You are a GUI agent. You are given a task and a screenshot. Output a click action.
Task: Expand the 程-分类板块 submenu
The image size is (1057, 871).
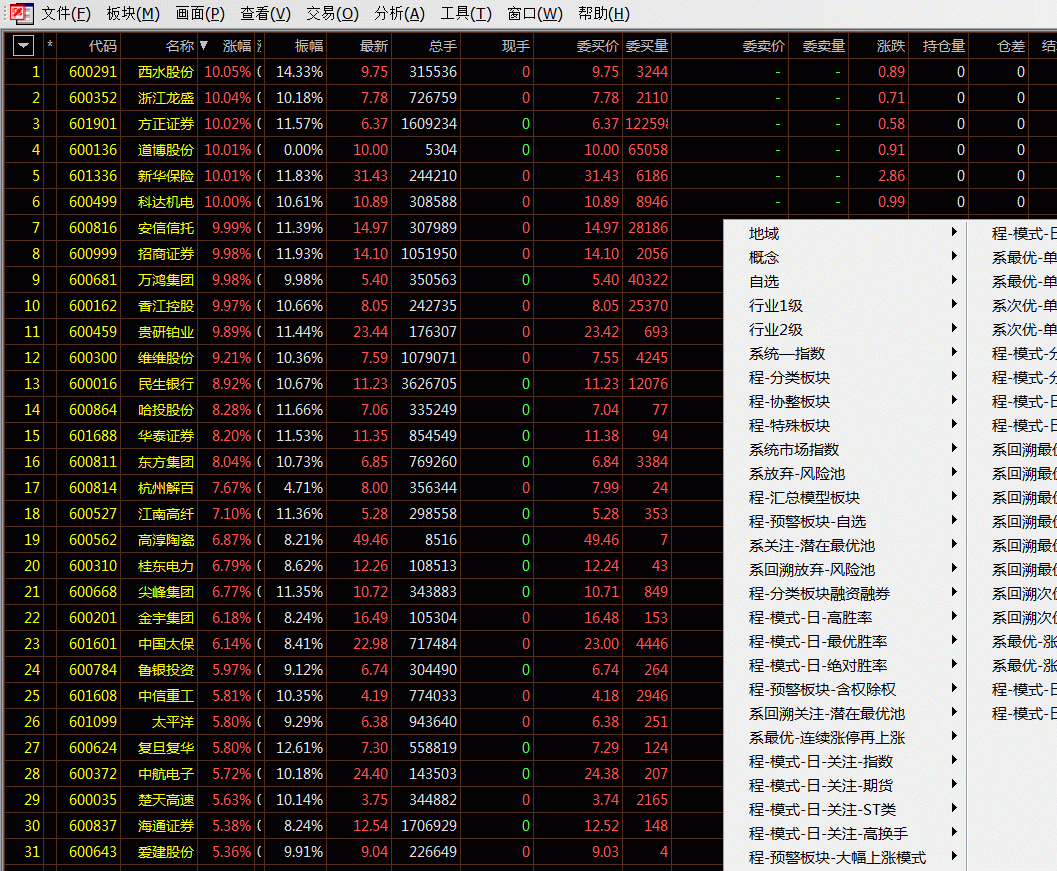pyautogui.click(x=845, y=378)
